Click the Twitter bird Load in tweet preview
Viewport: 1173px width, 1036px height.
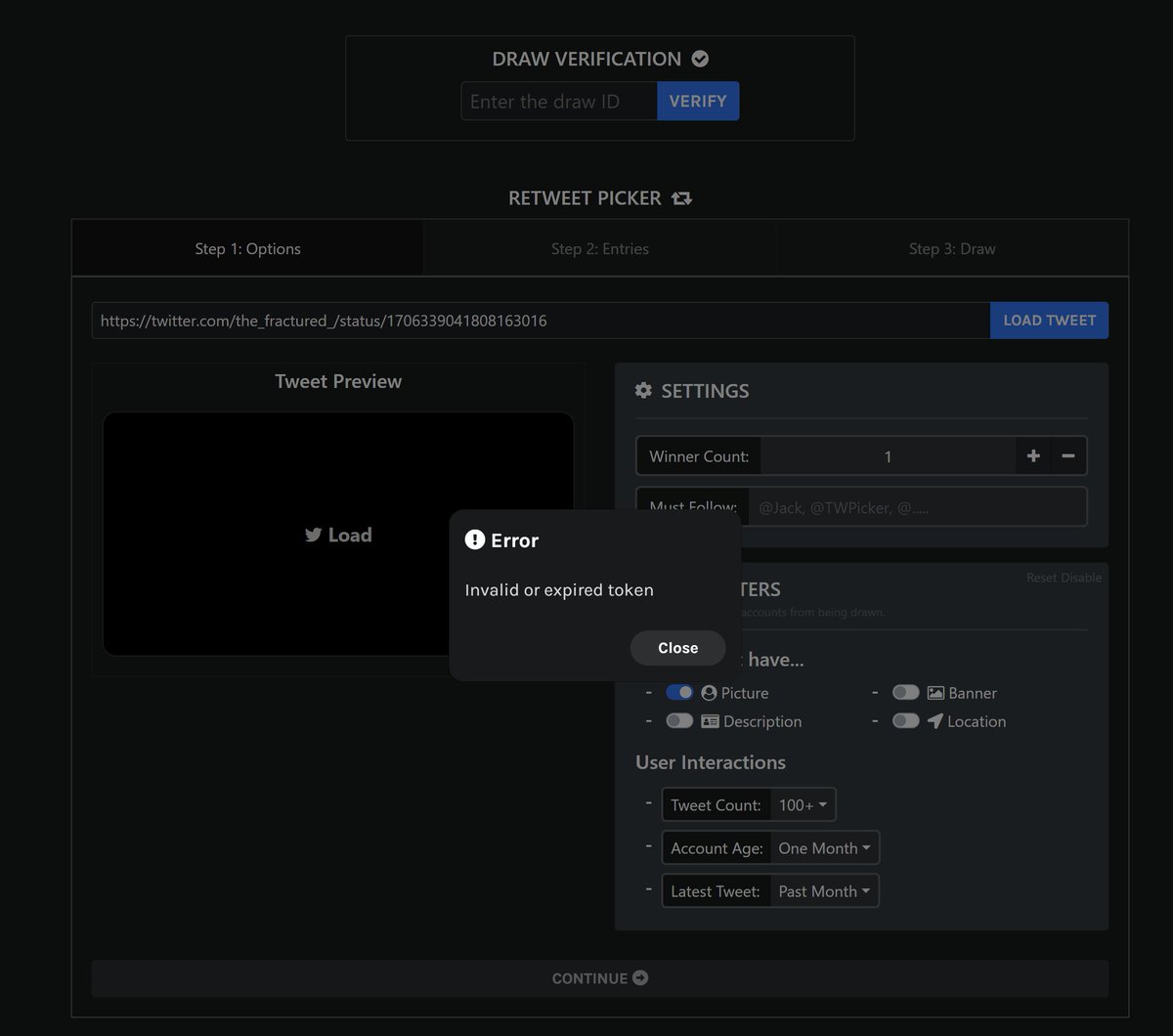point(338,535)
